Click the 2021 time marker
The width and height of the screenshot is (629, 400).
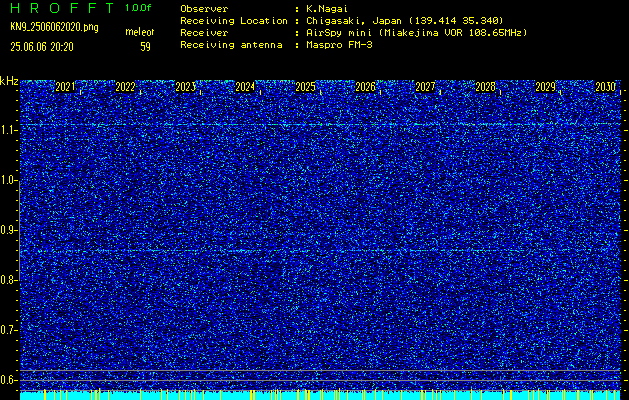(65, 87)
